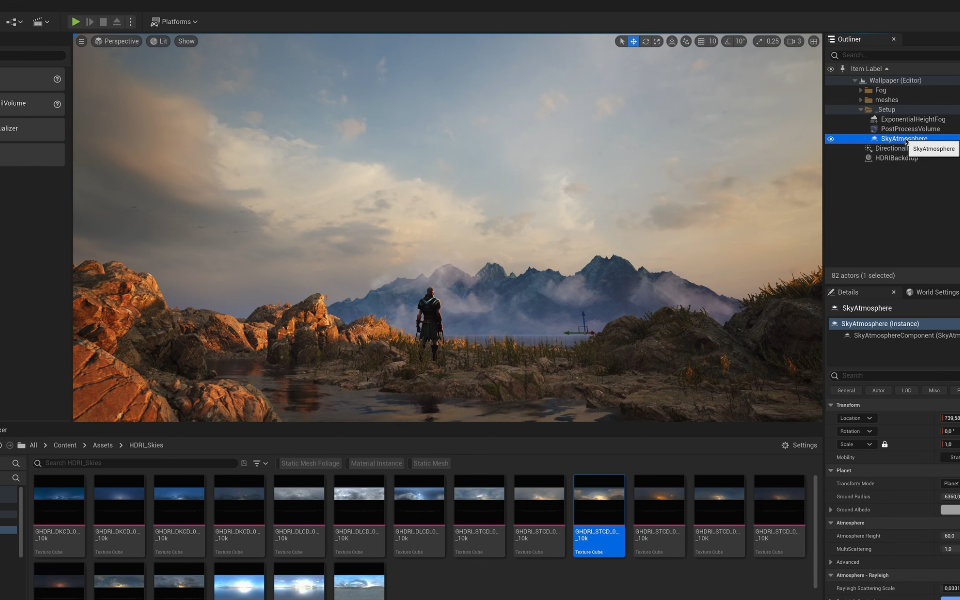Activate the Select objects cursor tool
Viewport: 960px width, 600px height.
(622, 41)
